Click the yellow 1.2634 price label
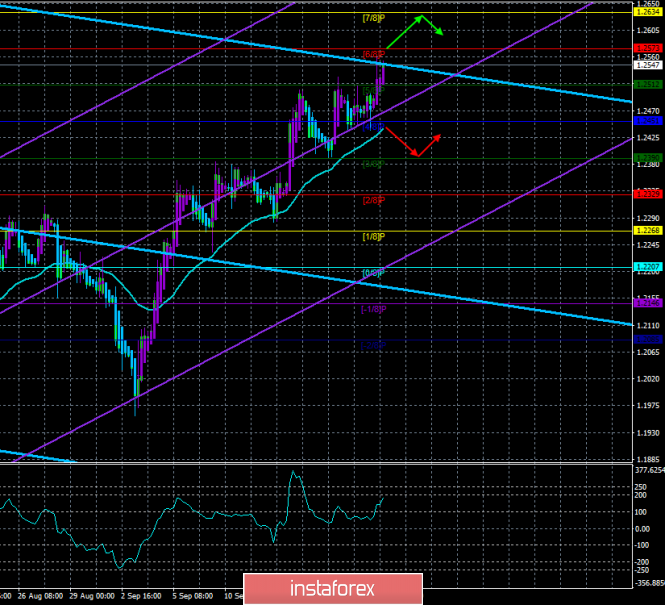This screenshot has height=605, width=665. tap(647, 12)
